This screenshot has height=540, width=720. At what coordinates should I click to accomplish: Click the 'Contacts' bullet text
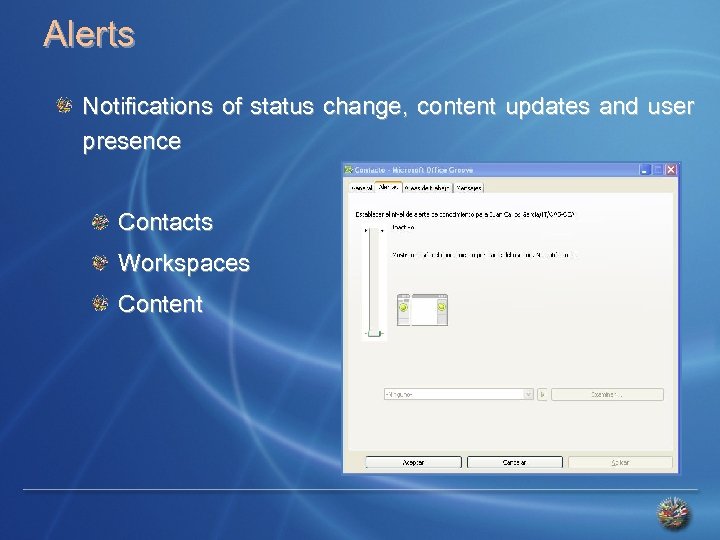[165, 222]
